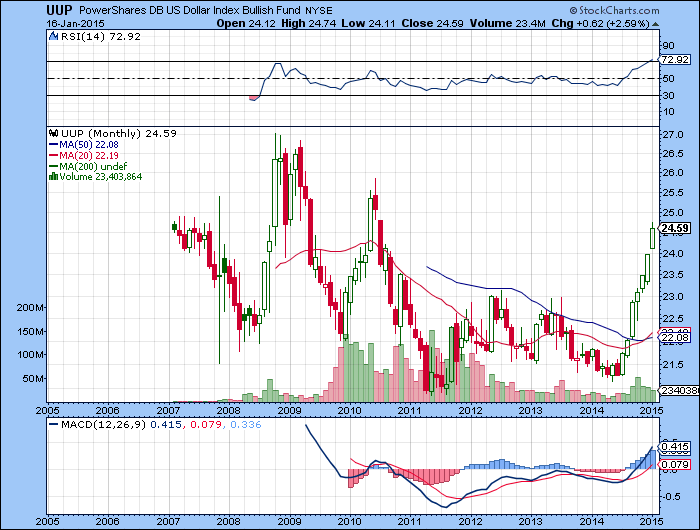
Task: Click the 16-Jan-2015 date label
Action: tap(75, 23)
